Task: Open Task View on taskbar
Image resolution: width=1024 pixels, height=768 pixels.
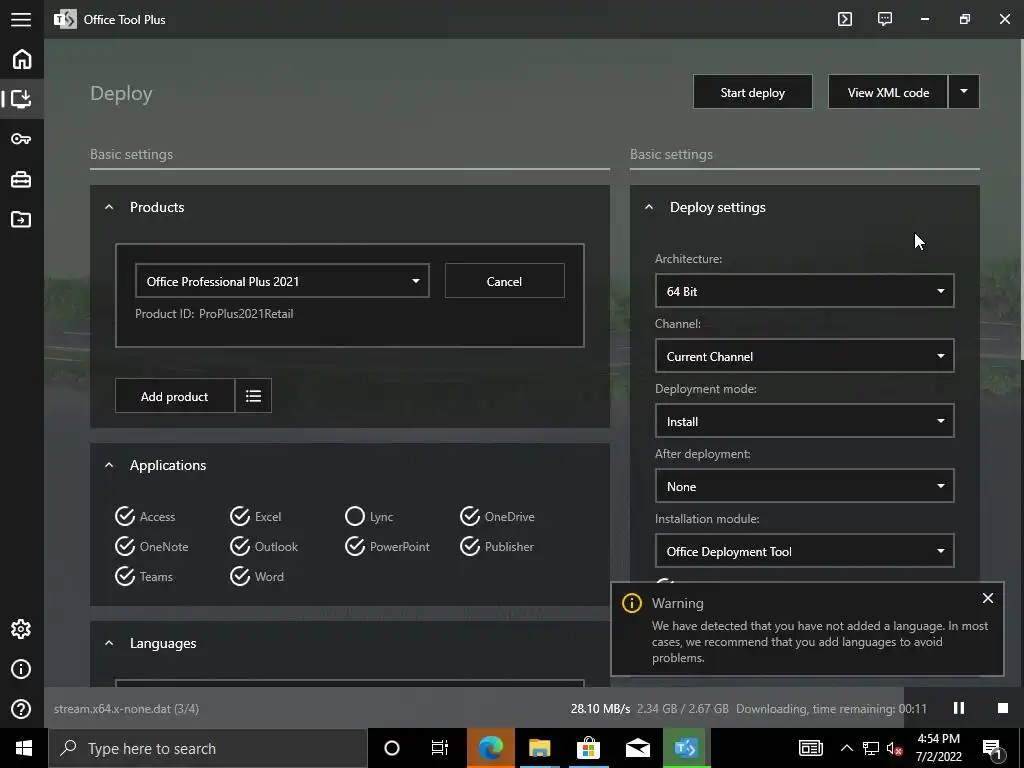Action: (440, 748)
